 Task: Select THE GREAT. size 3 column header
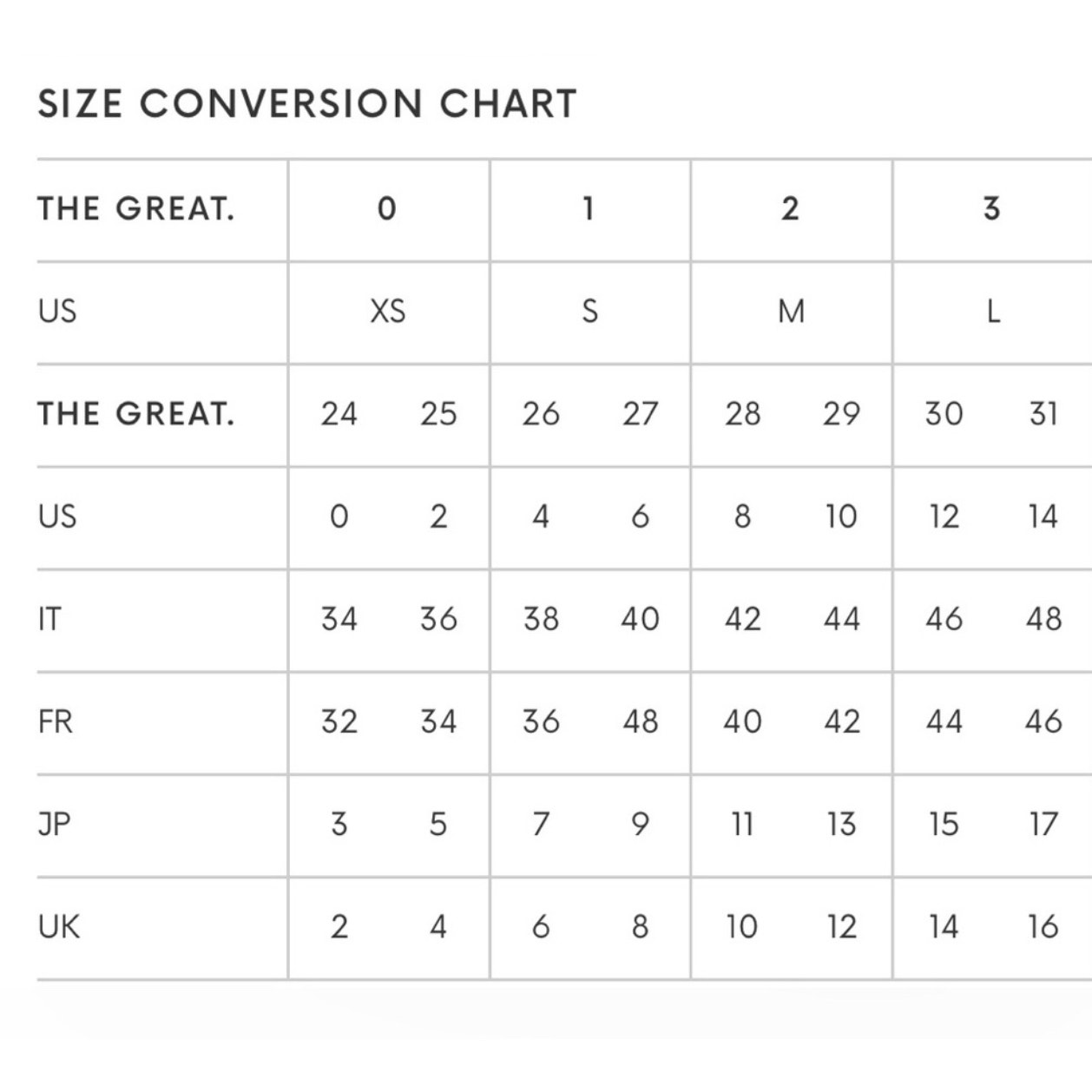coord(991,208)
